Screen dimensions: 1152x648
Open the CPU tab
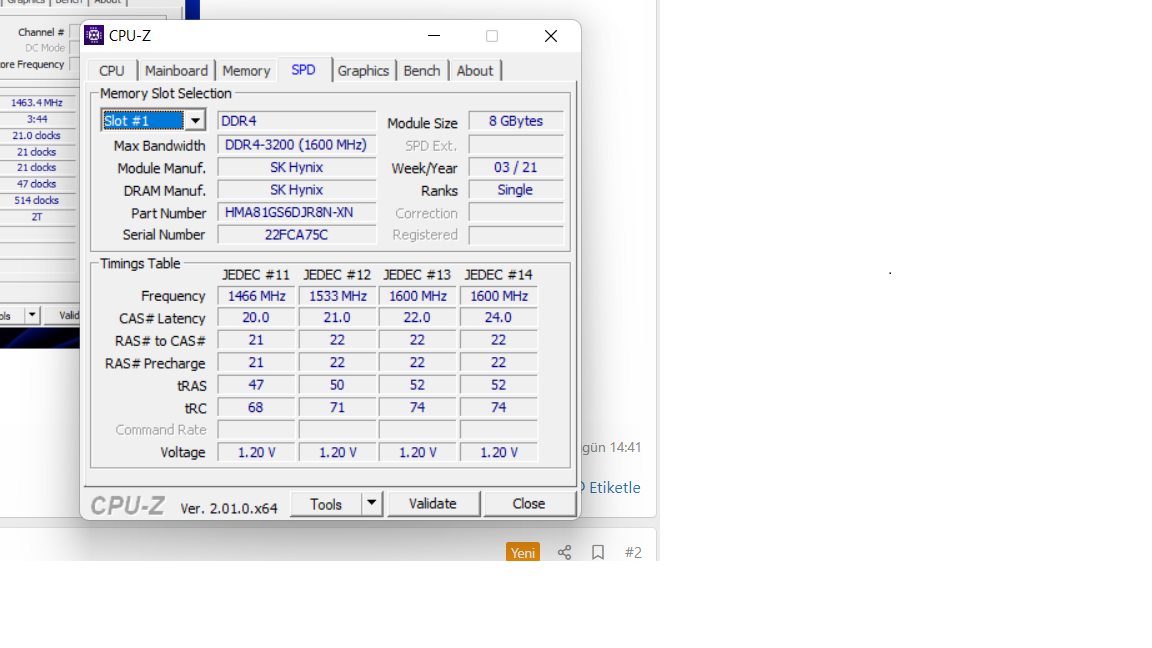[x=112, y=71]
